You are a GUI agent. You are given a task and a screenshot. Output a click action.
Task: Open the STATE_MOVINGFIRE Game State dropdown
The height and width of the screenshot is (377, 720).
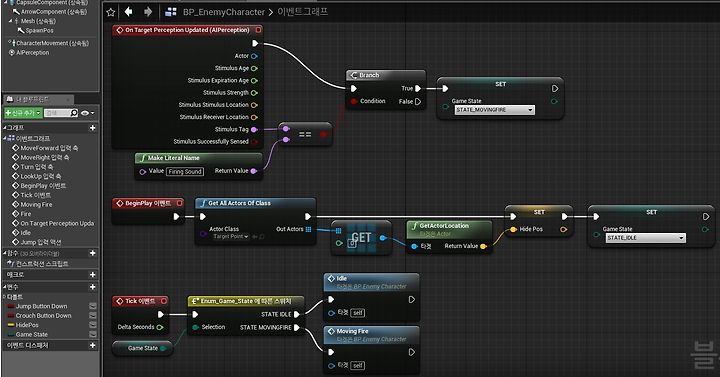495,110
